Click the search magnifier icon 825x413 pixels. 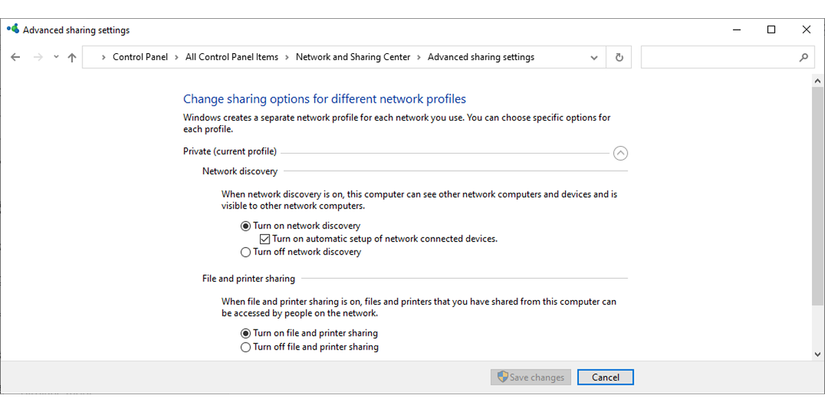[803, 58]
